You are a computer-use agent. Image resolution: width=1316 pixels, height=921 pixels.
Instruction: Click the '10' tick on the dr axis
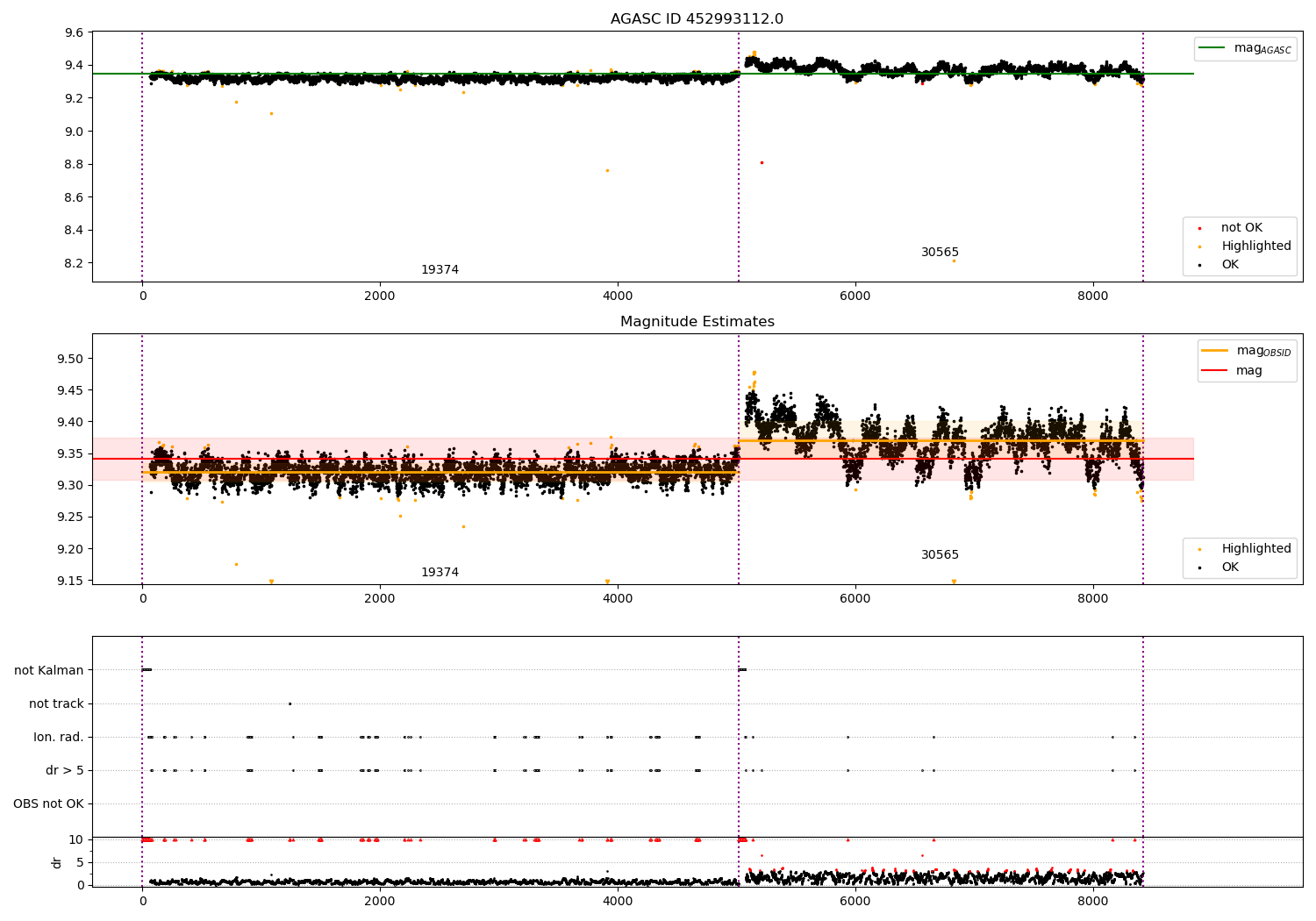click(76, 839)
